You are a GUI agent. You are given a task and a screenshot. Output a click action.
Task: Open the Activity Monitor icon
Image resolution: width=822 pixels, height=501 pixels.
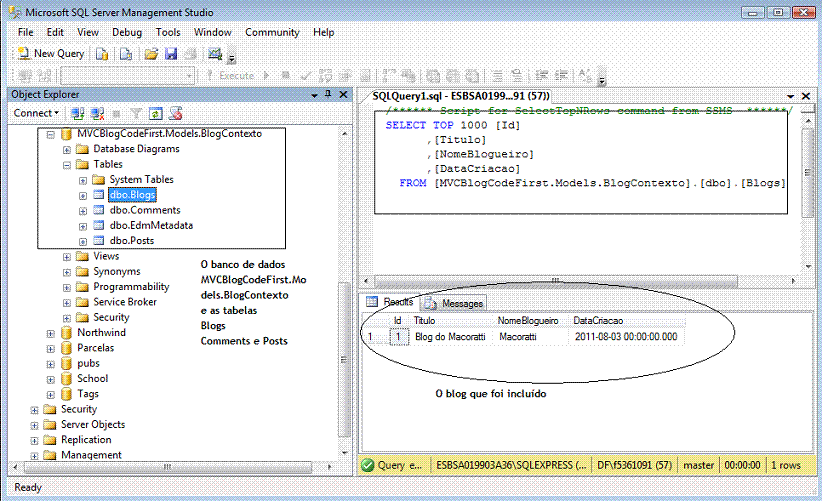point(214,53)
